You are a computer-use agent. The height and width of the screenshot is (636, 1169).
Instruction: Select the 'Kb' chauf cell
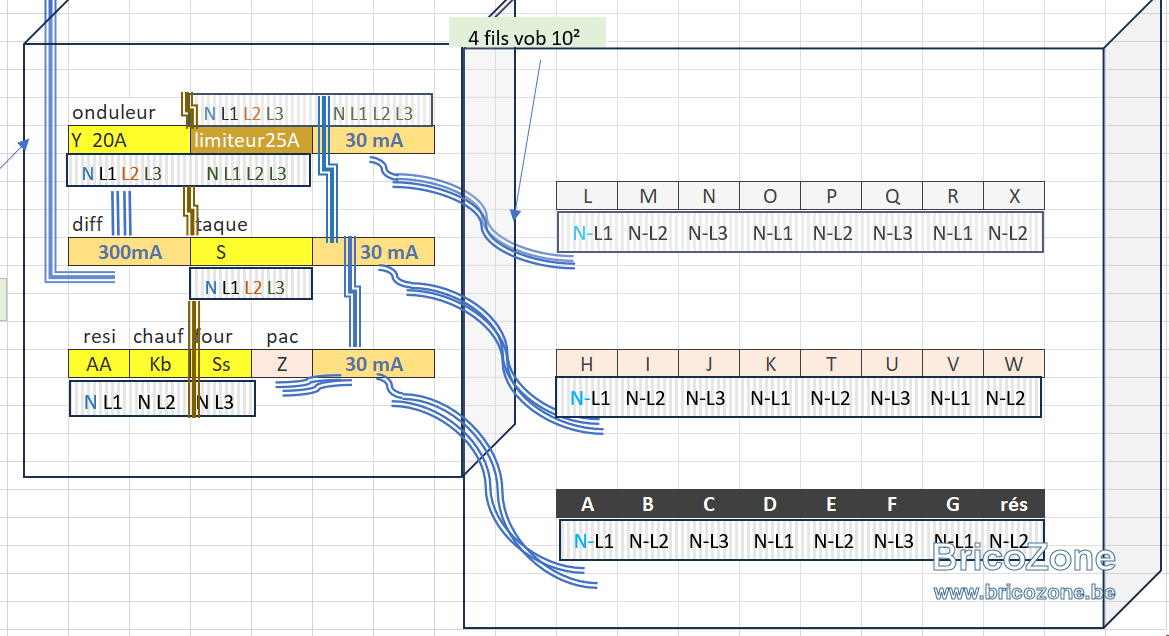coord(160,364)
